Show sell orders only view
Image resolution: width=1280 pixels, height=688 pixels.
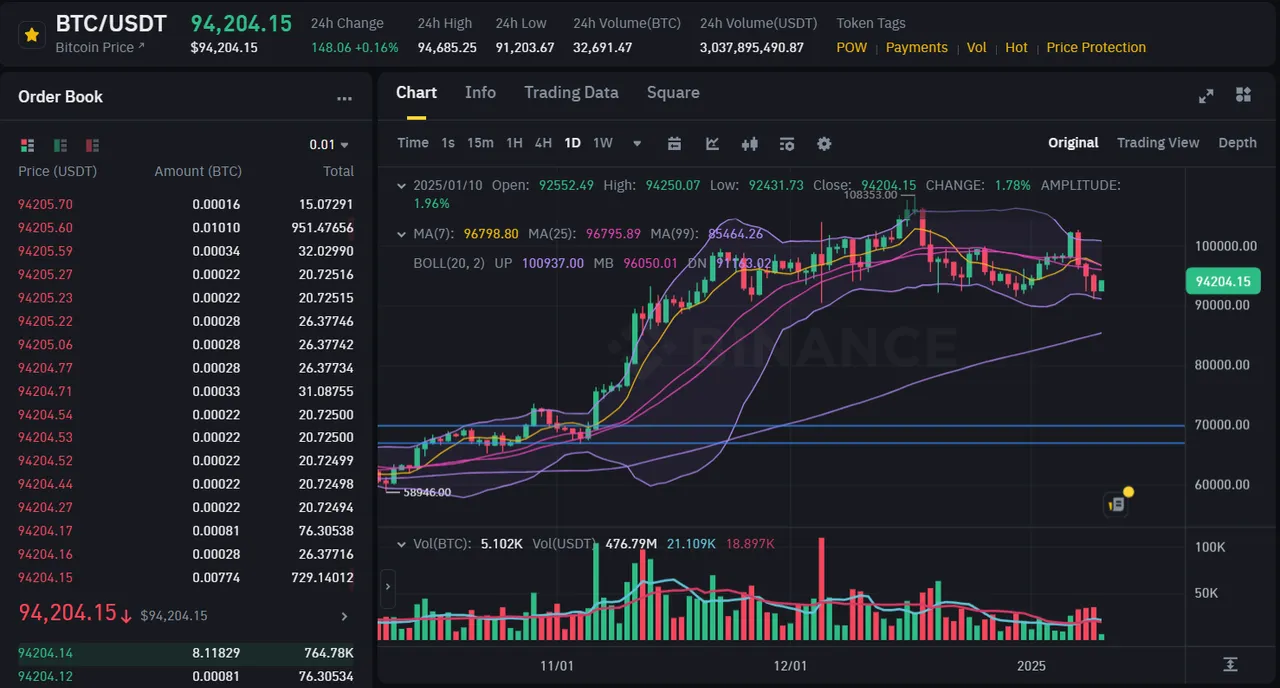click(93, 145)
